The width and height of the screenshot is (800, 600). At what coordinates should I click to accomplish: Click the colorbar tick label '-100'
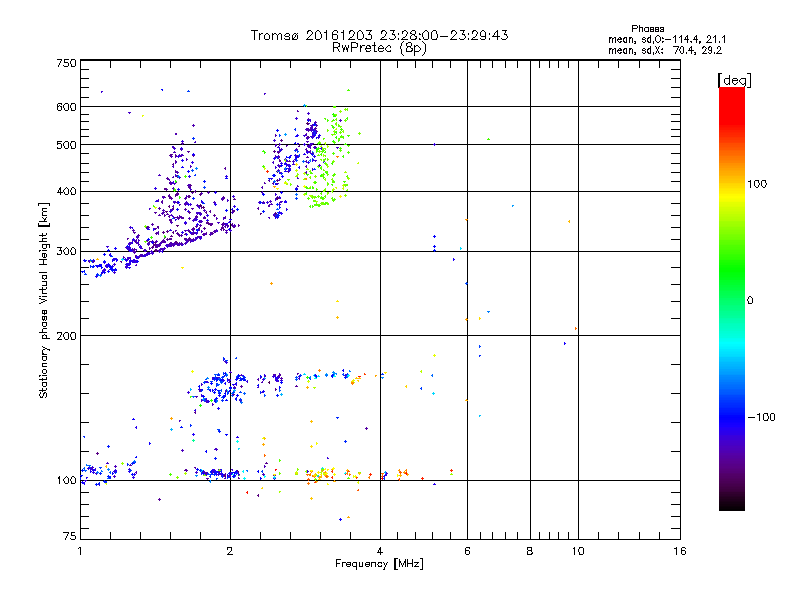(x=761, y=417)
